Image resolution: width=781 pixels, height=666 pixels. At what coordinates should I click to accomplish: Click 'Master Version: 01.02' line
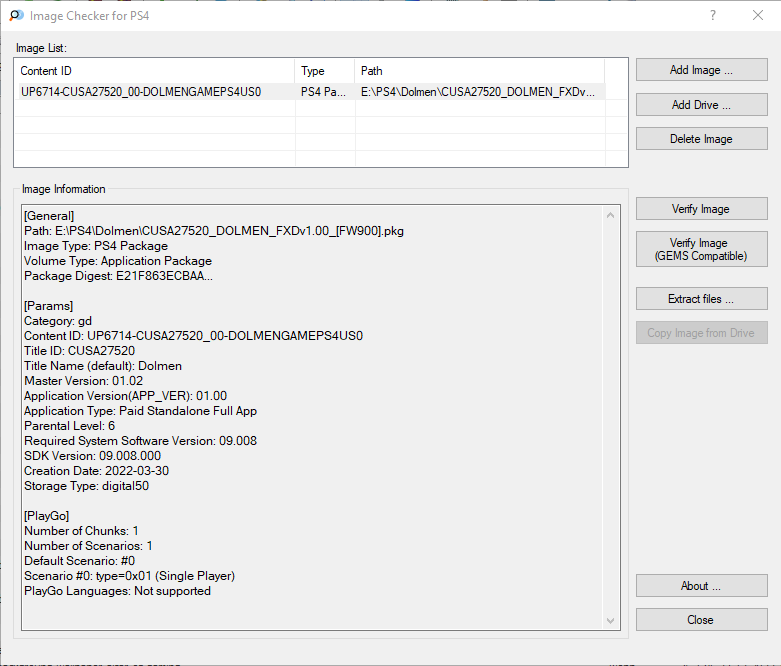point(83,381)
